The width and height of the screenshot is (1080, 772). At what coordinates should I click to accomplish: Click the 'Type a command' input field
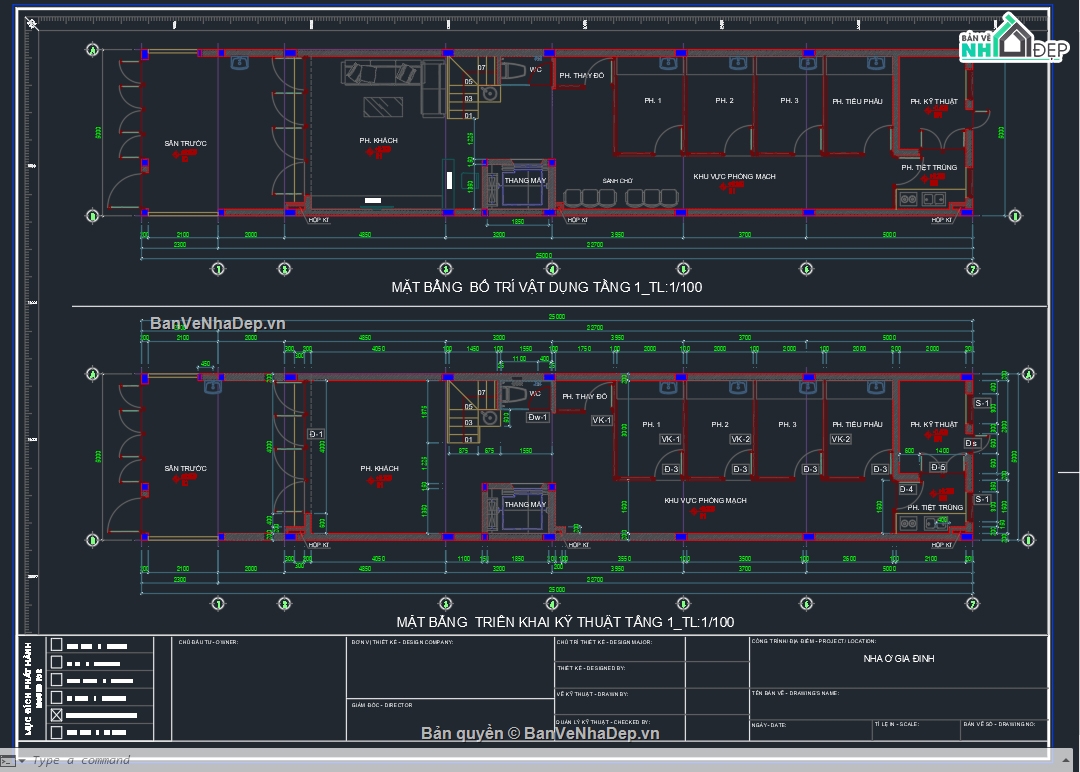[x=80, y=761]
